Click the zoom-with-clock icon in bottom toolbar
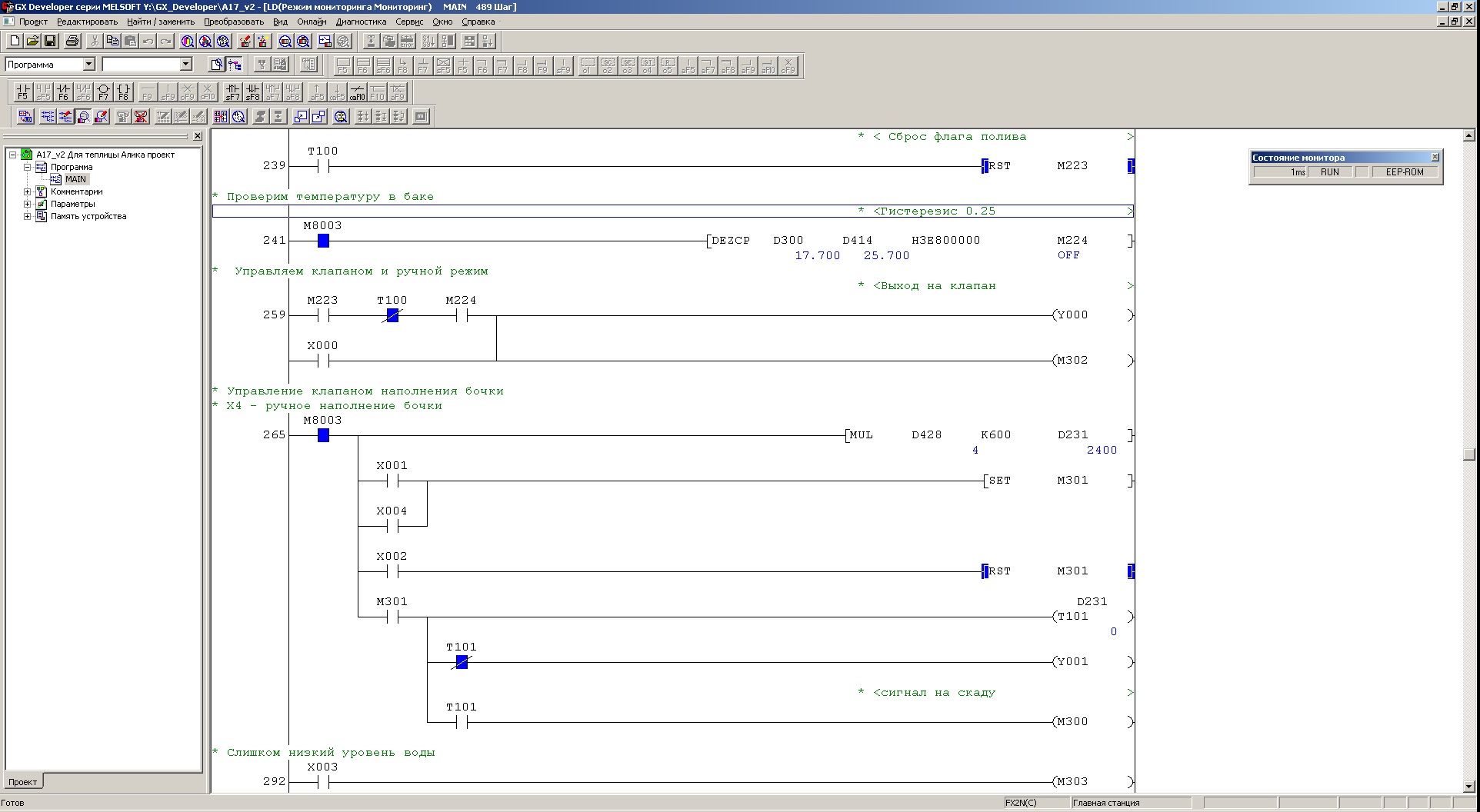 pyautogui.click(x=239, y=116)
